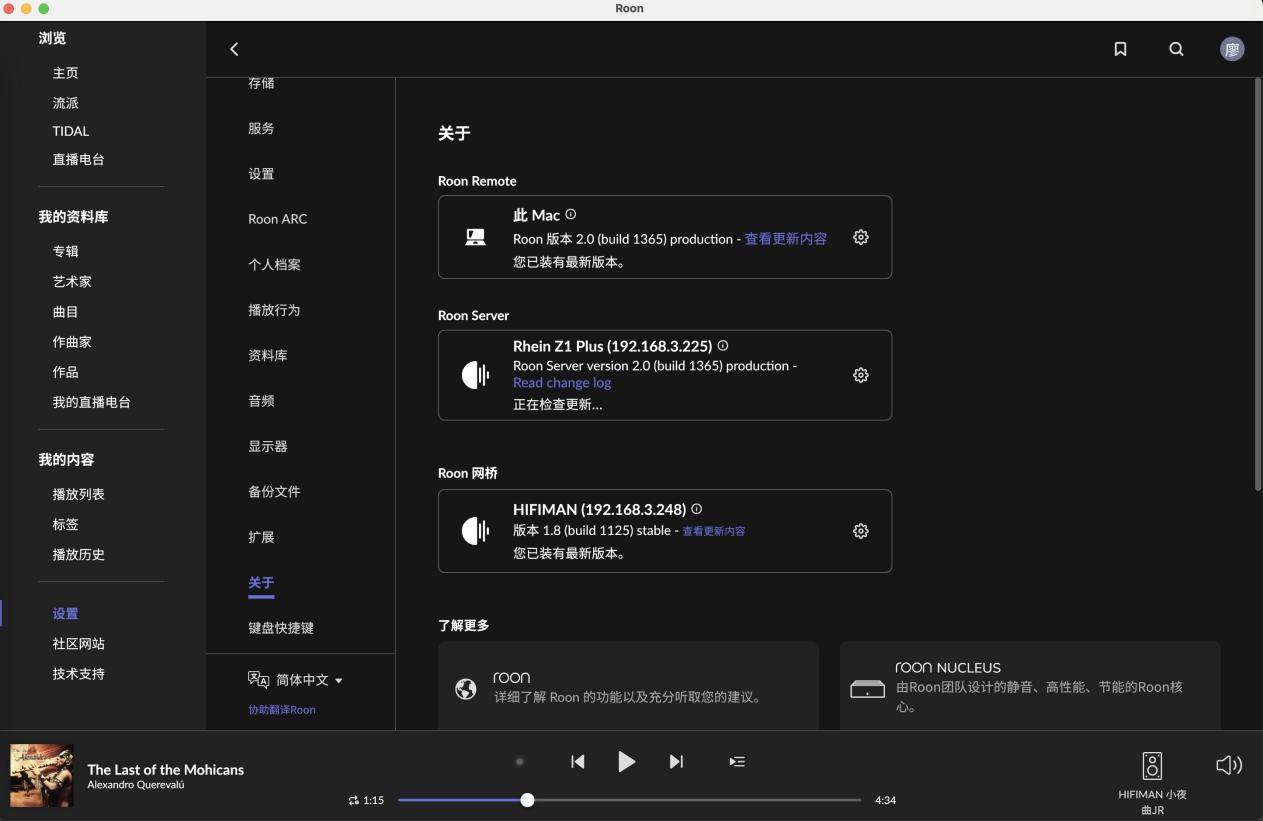
Task: Open gear settings for HIFIMAN bridge
Action: pos(860,531)
